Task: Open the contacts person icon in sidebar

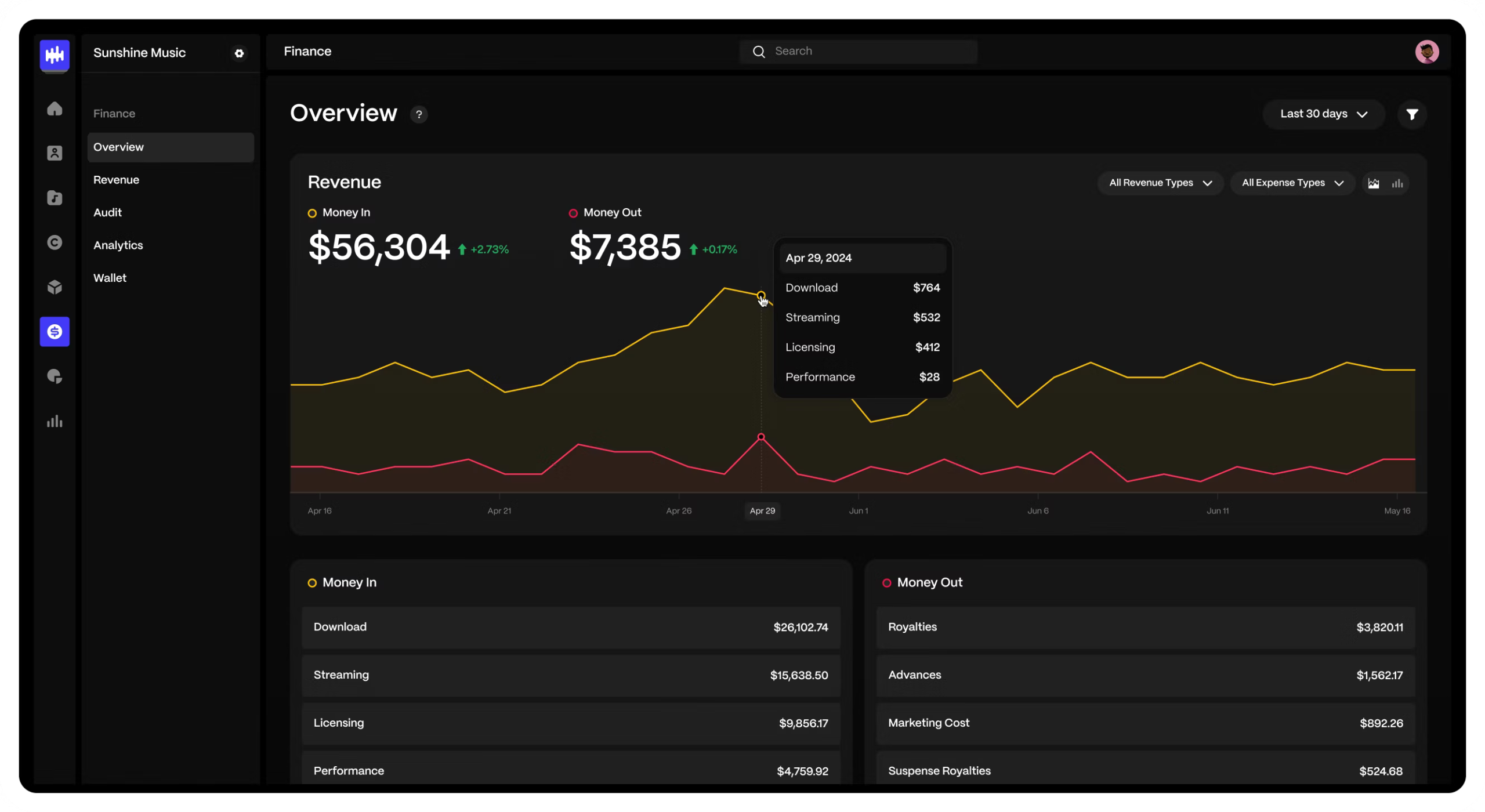Action: click(x=55, y=153)
